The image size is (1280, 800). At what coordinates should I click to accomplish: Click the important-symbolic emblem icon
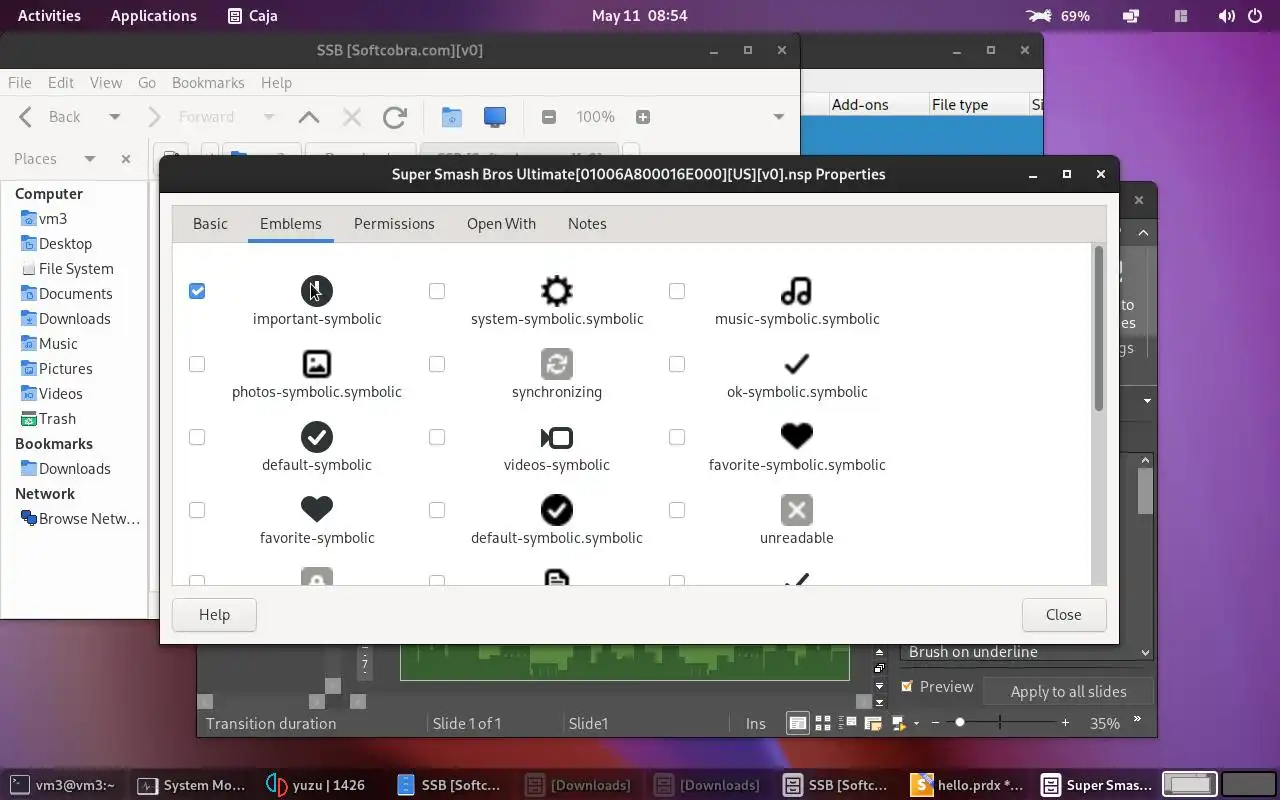317,291
